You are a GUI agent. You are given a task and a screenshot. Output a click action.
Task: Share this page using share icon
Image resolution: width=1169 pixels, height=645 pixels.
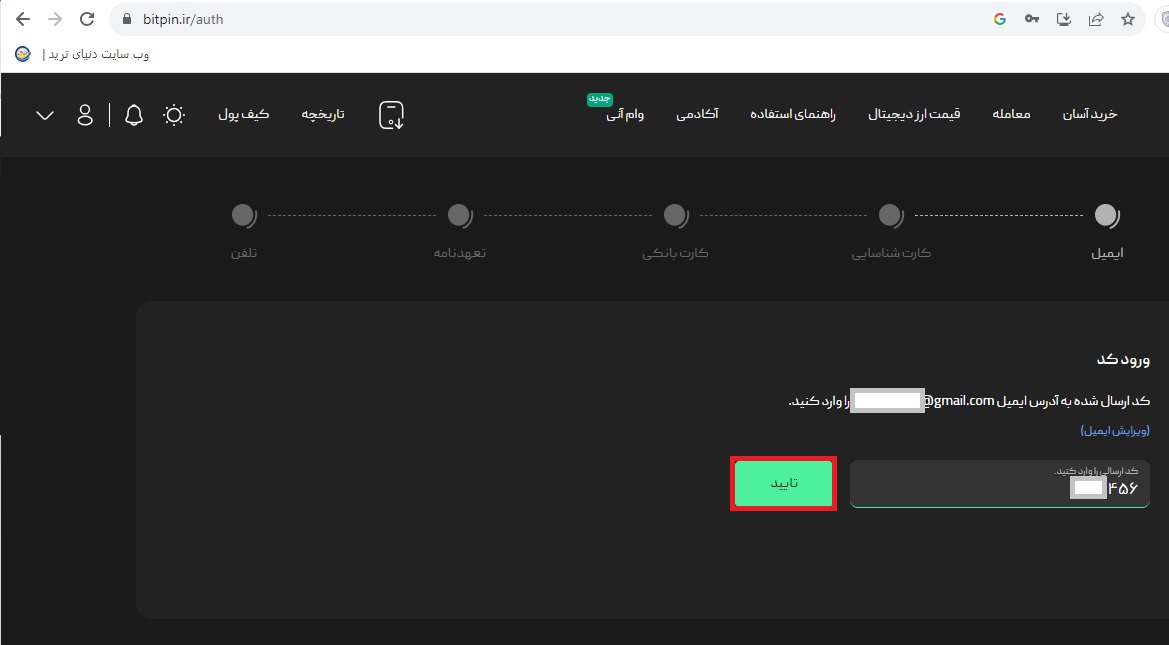(1096, 19)
